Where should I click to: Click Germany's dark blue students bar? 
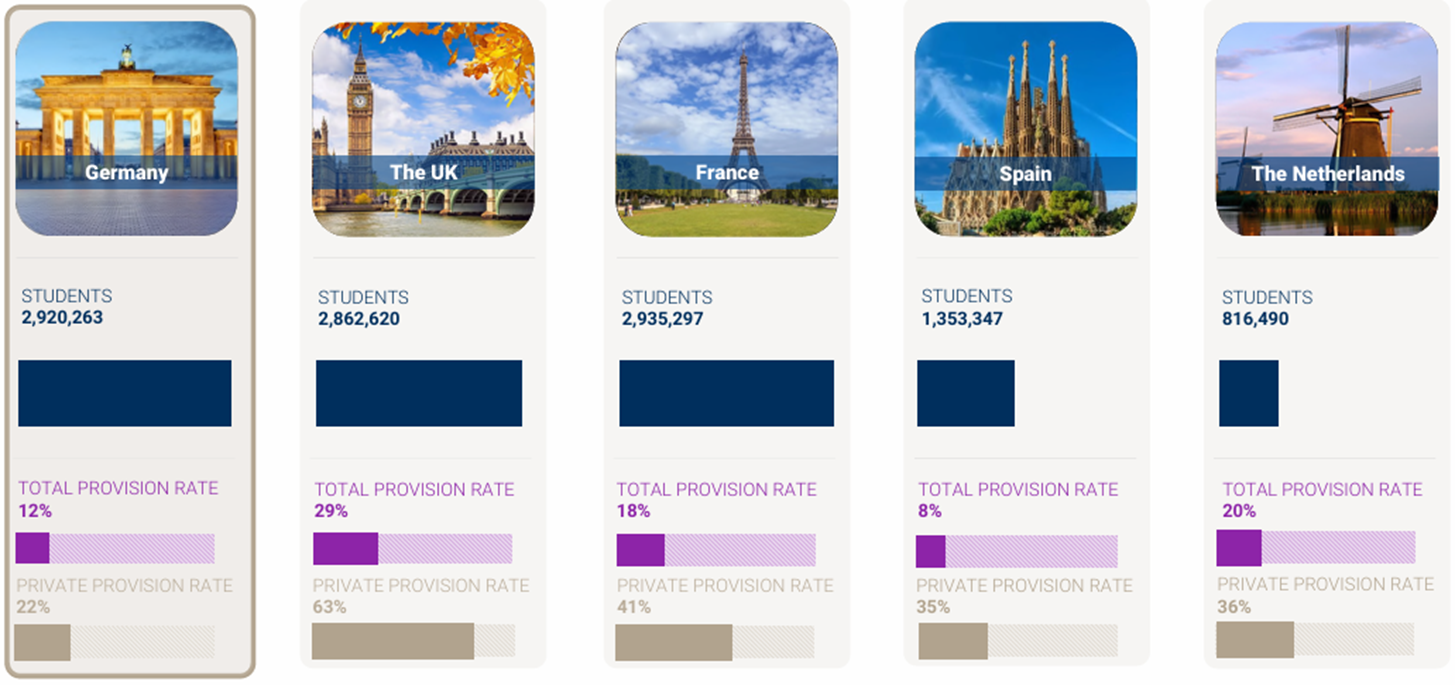point(125,393)
